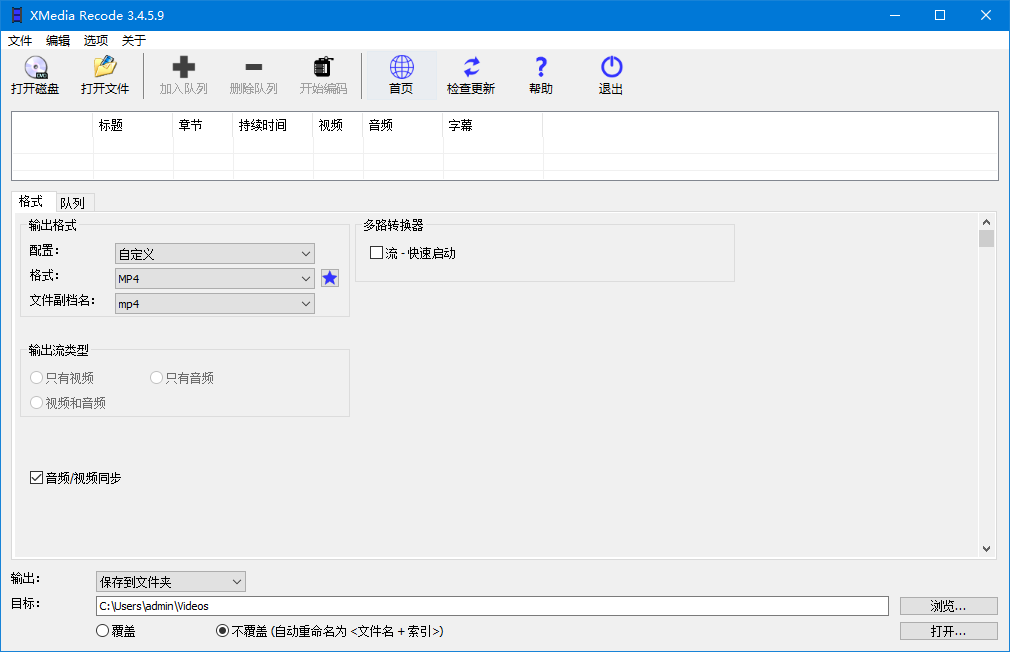Click the scrollbar down arrow
This screenshot has height=652, width=1010.
click(986, 549)
